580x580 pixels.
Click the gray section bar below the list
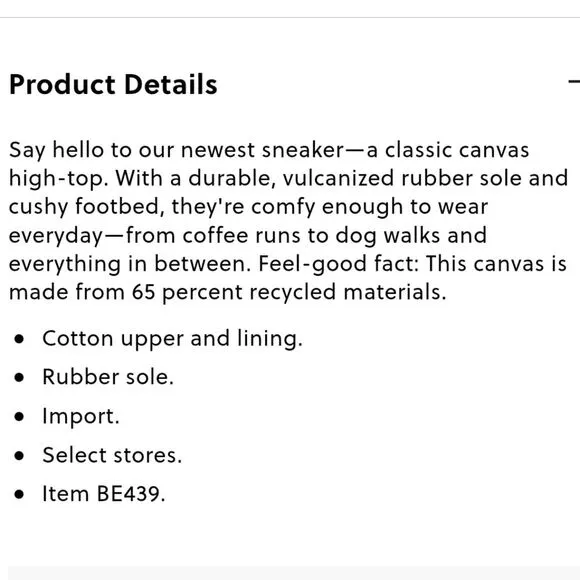[x=294, y=573]
